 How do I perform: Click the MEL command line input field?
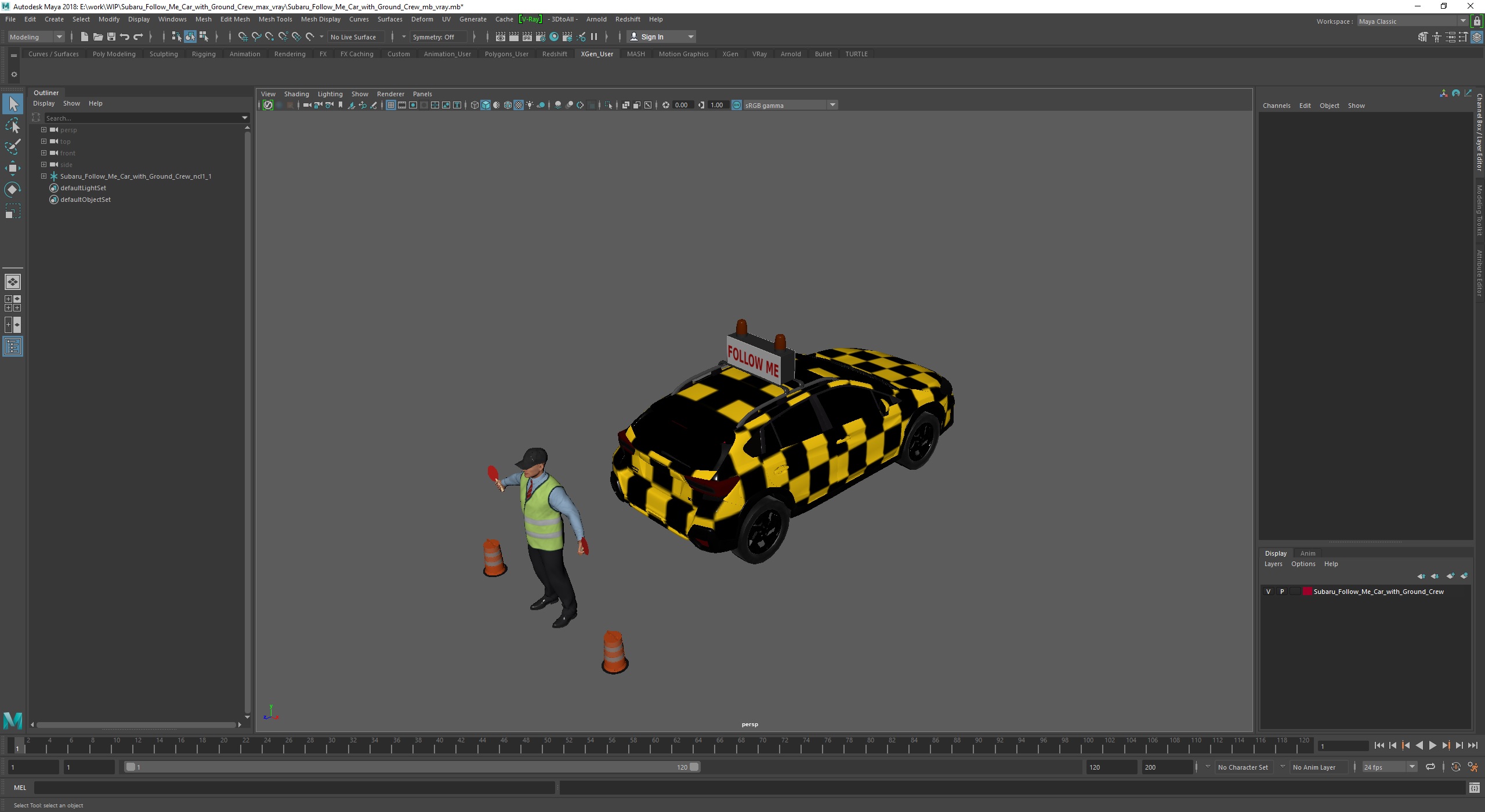pos(294,787)
